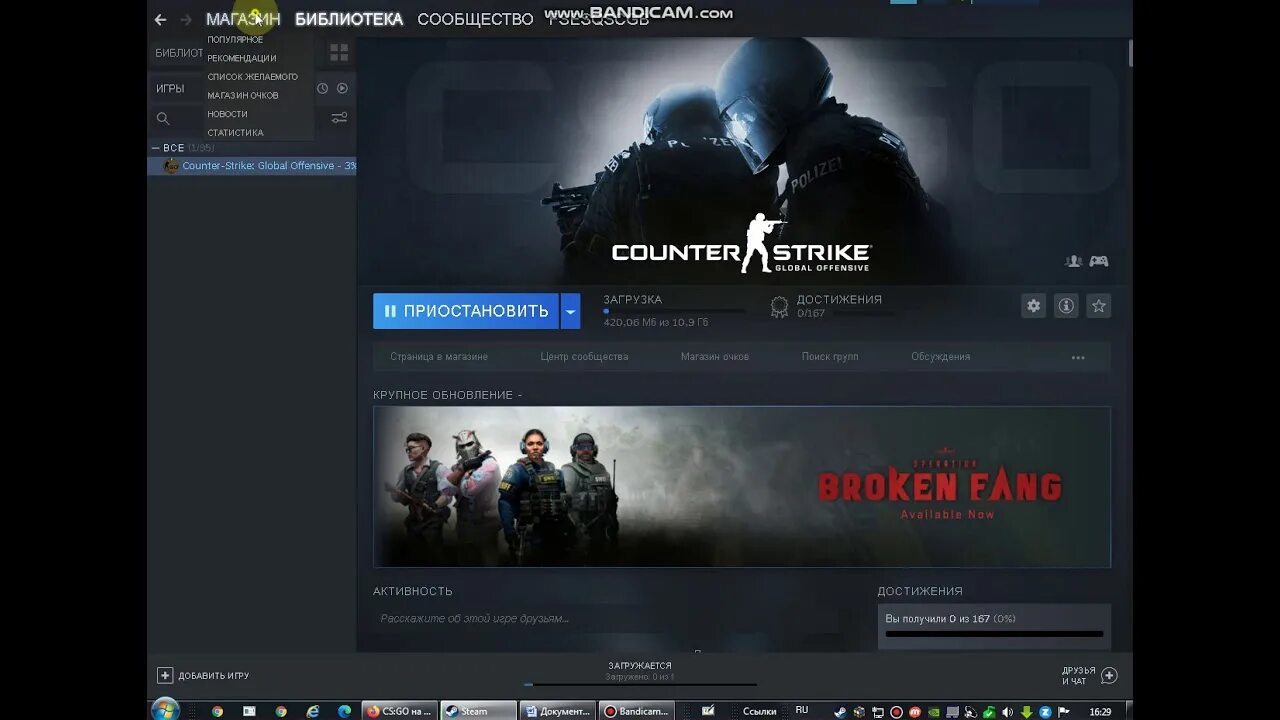Expand dropdown arrow beside Приостановить

point(570,311)
